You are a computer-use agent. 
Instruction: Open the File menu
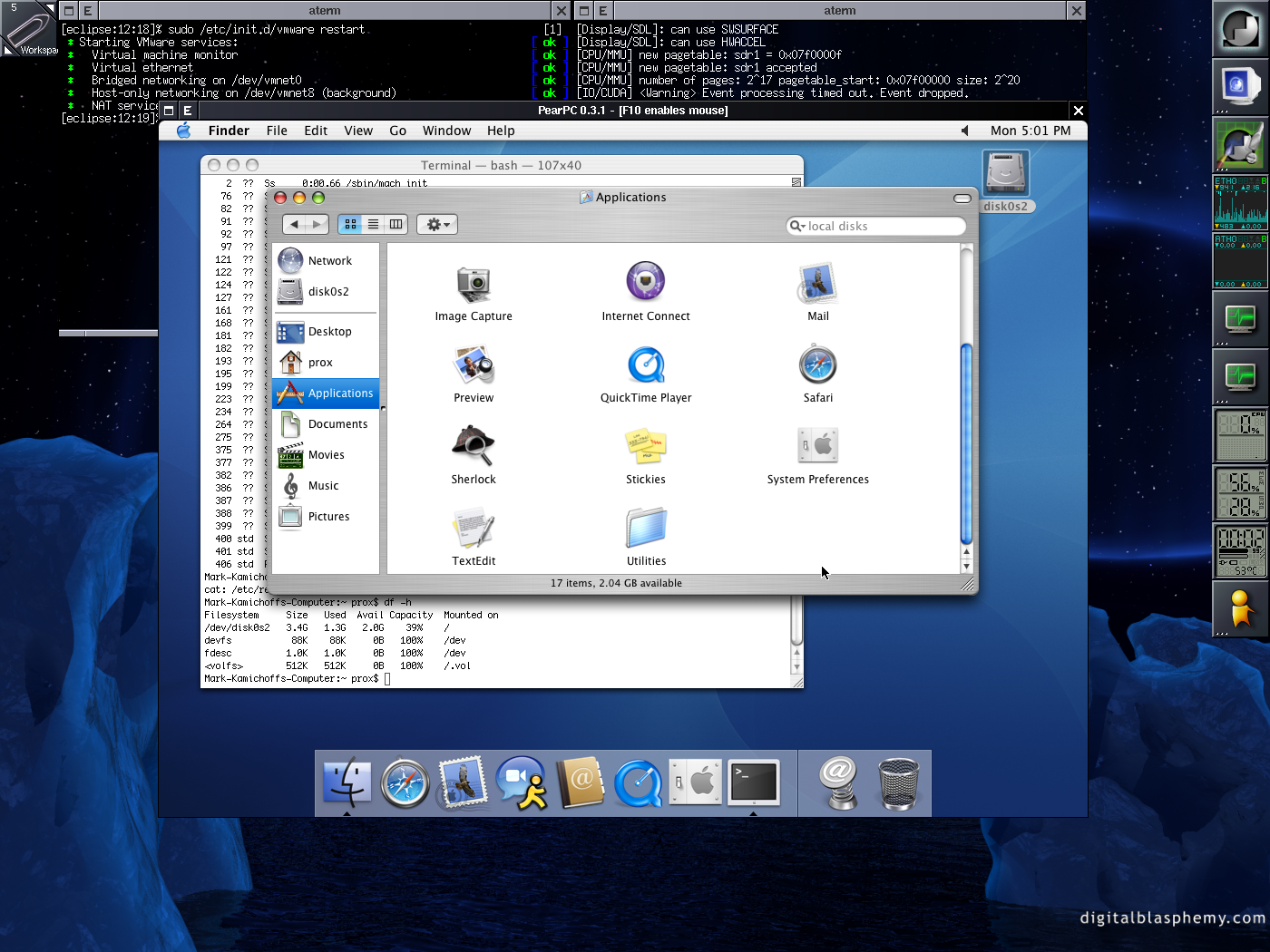coord(277,131)
